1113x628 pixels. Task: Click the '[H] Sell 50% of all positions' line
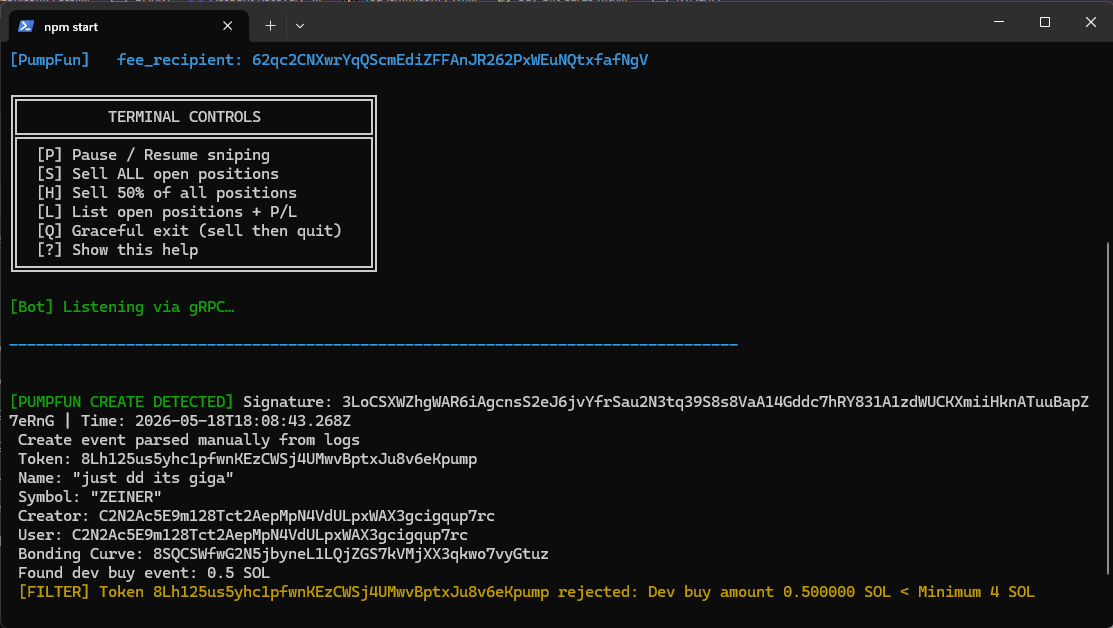167,193
